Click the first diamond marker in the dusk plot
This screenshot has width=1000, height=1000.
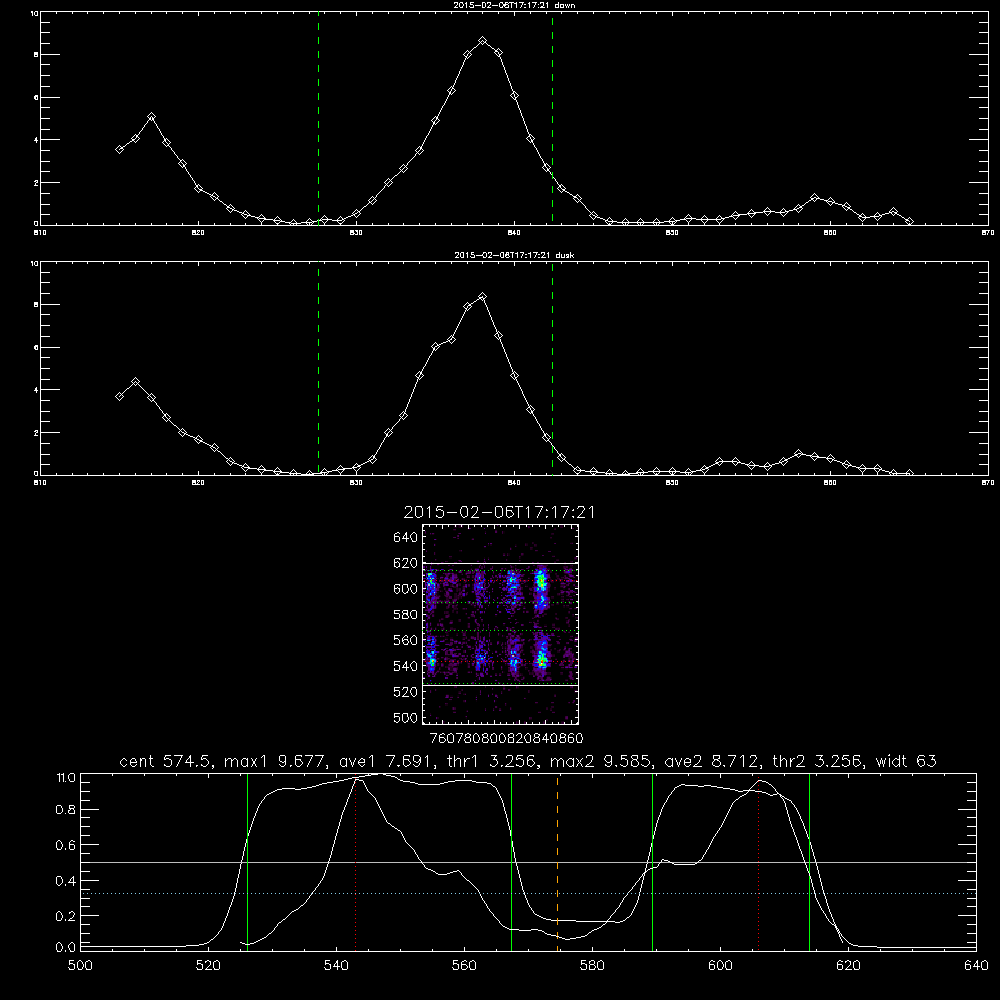(119, 397)
